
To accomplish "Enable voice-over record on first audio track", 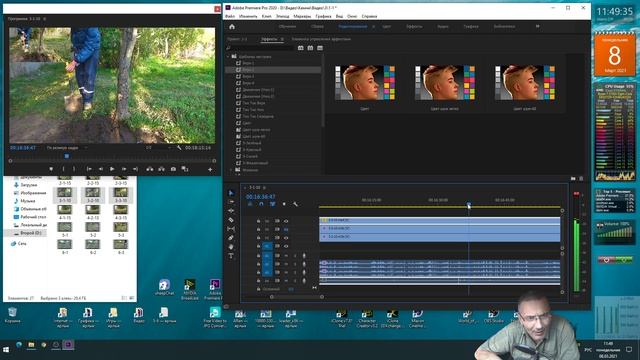I will (304, 256).
